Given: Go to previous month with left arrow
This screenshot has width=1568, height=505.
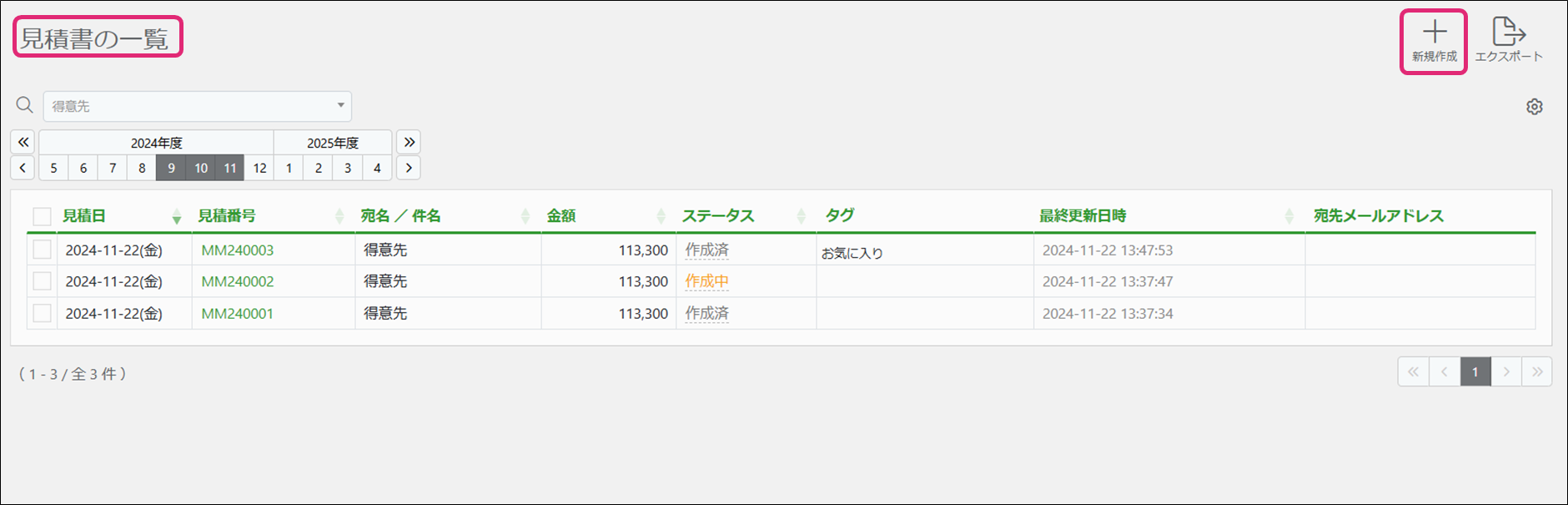Looking at the screenshot, I should (x=23, y=168).
